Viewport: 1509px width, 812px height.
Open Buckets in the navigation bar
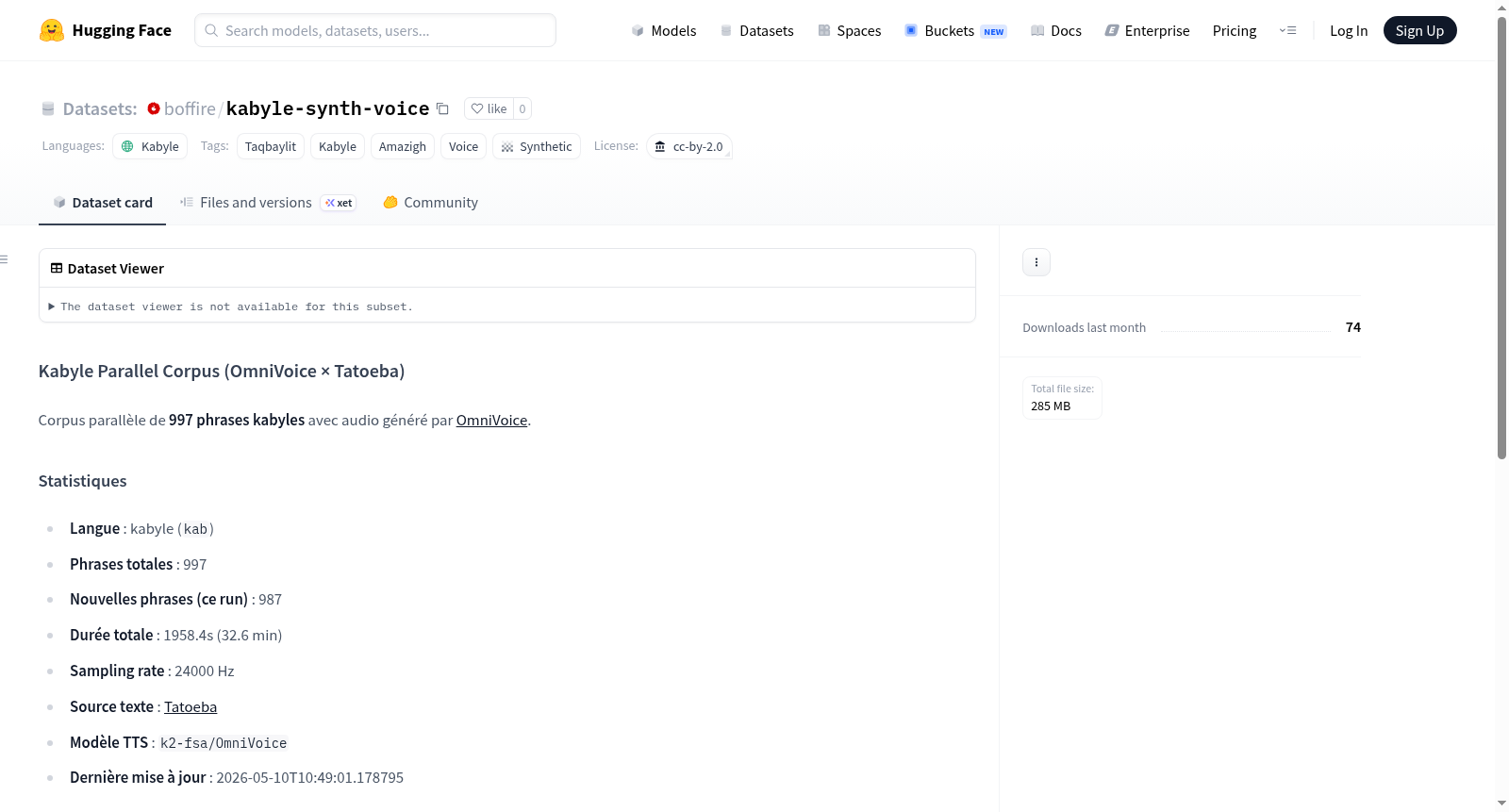pyautogui.click(x=955, y=30)
